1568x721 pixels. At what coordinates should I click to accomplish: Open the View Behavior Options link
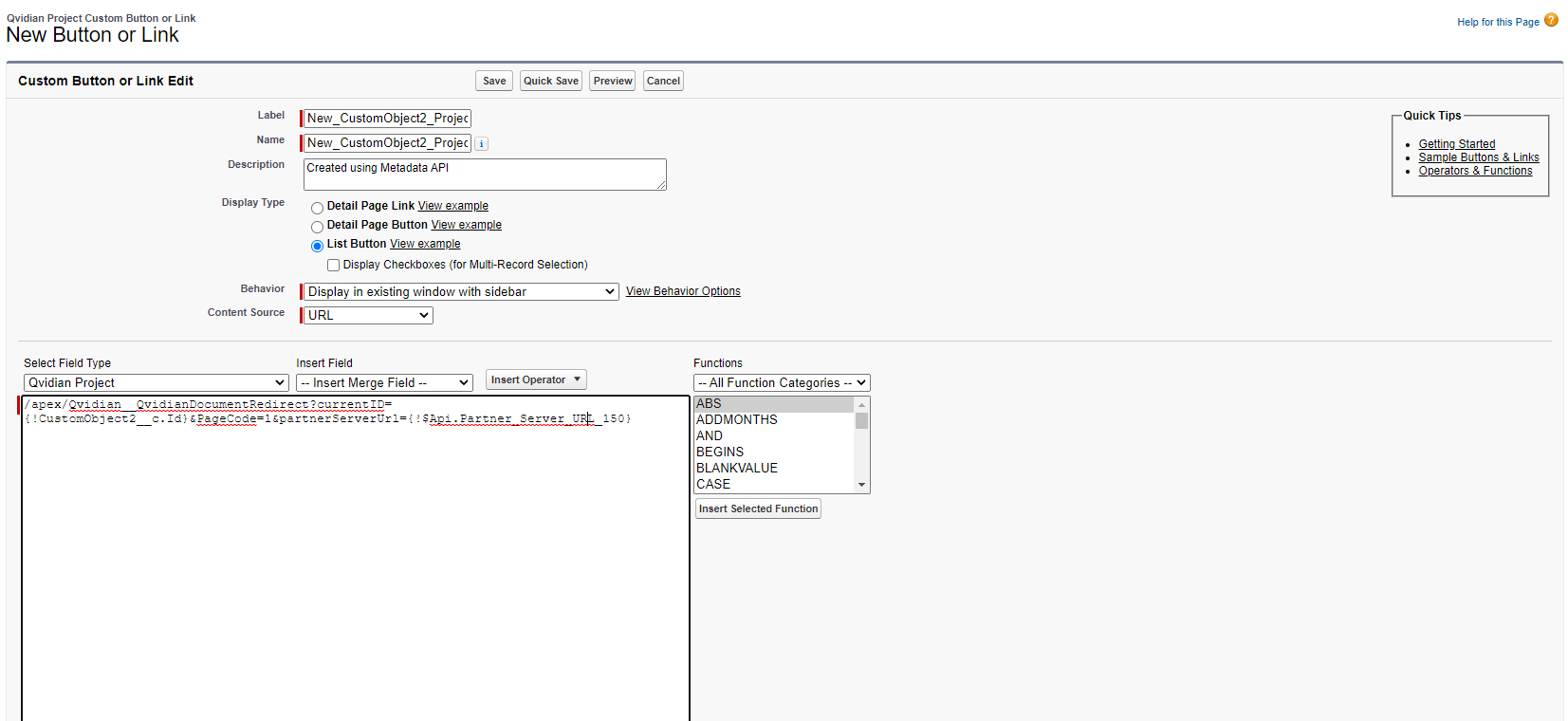(x=683, y=291)
